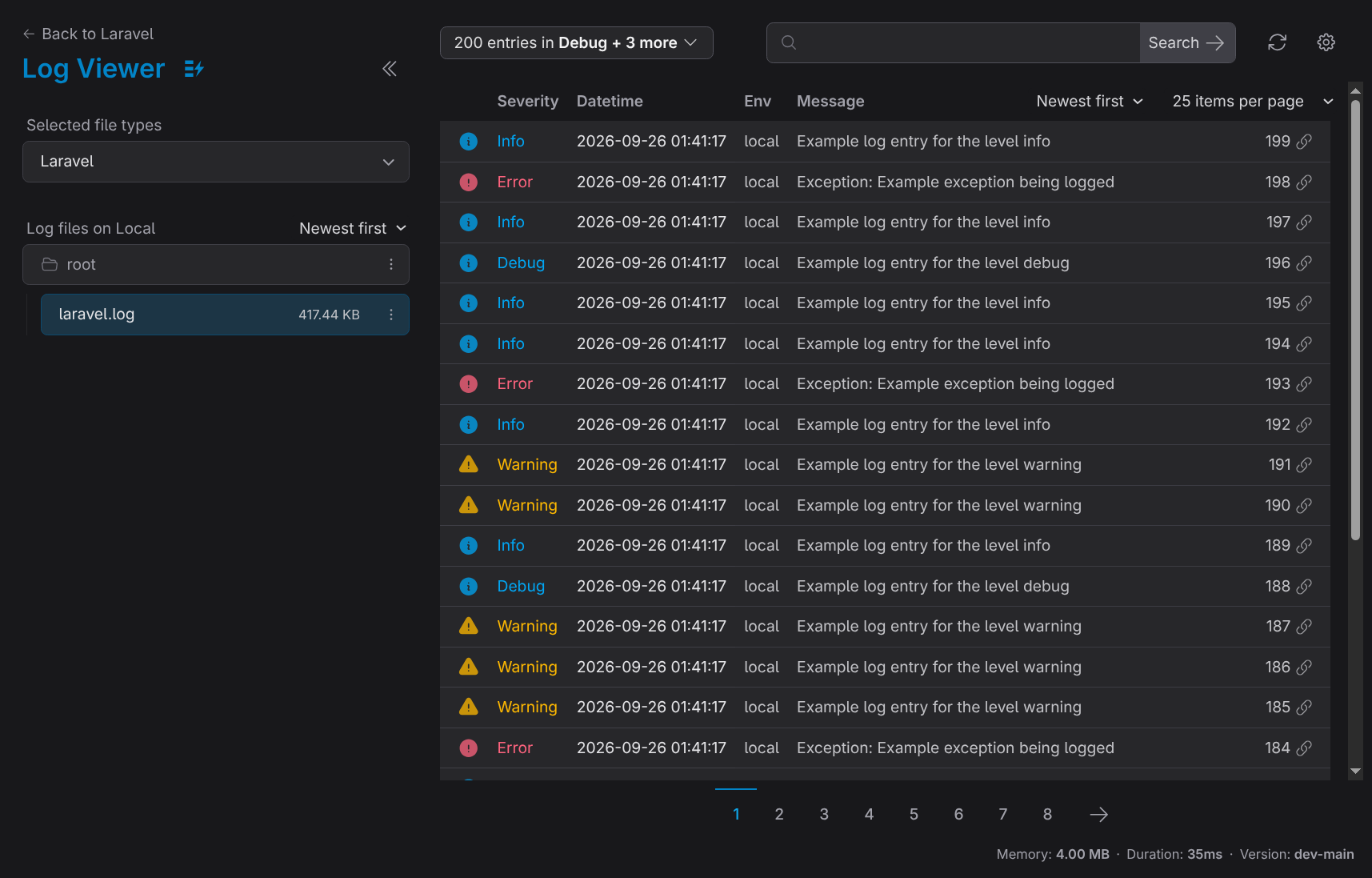Click the log list vertical scrollbar thumb
The image size is (1372, 878).
[x=1355, y=320]
